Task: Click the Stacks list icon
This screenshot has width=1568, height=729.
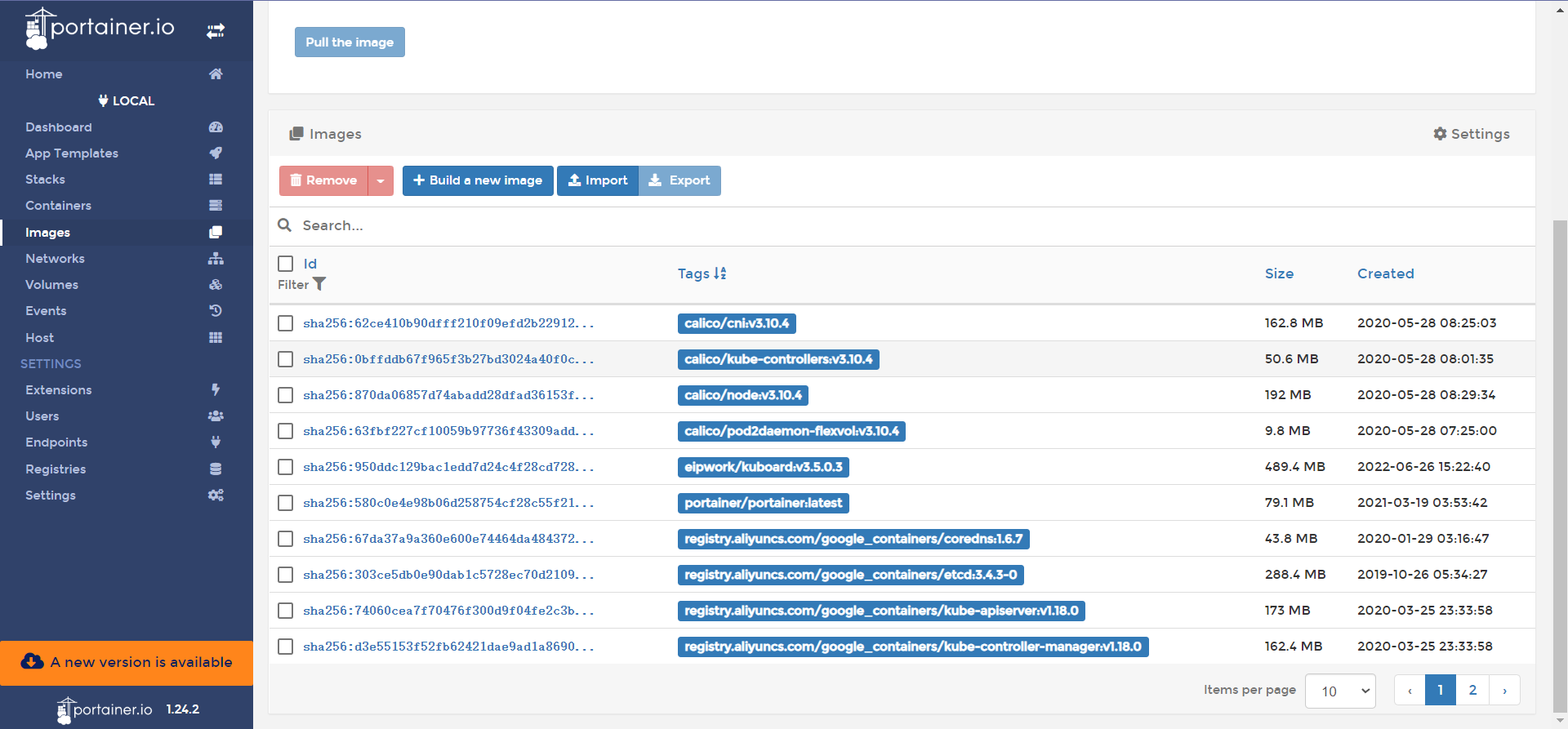Action: tap(216, 180)
